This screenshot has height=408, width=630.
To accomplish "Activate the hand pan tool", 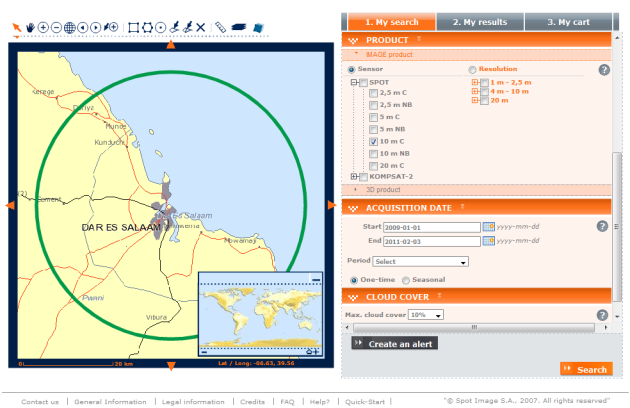I will [x=30, y=28].
